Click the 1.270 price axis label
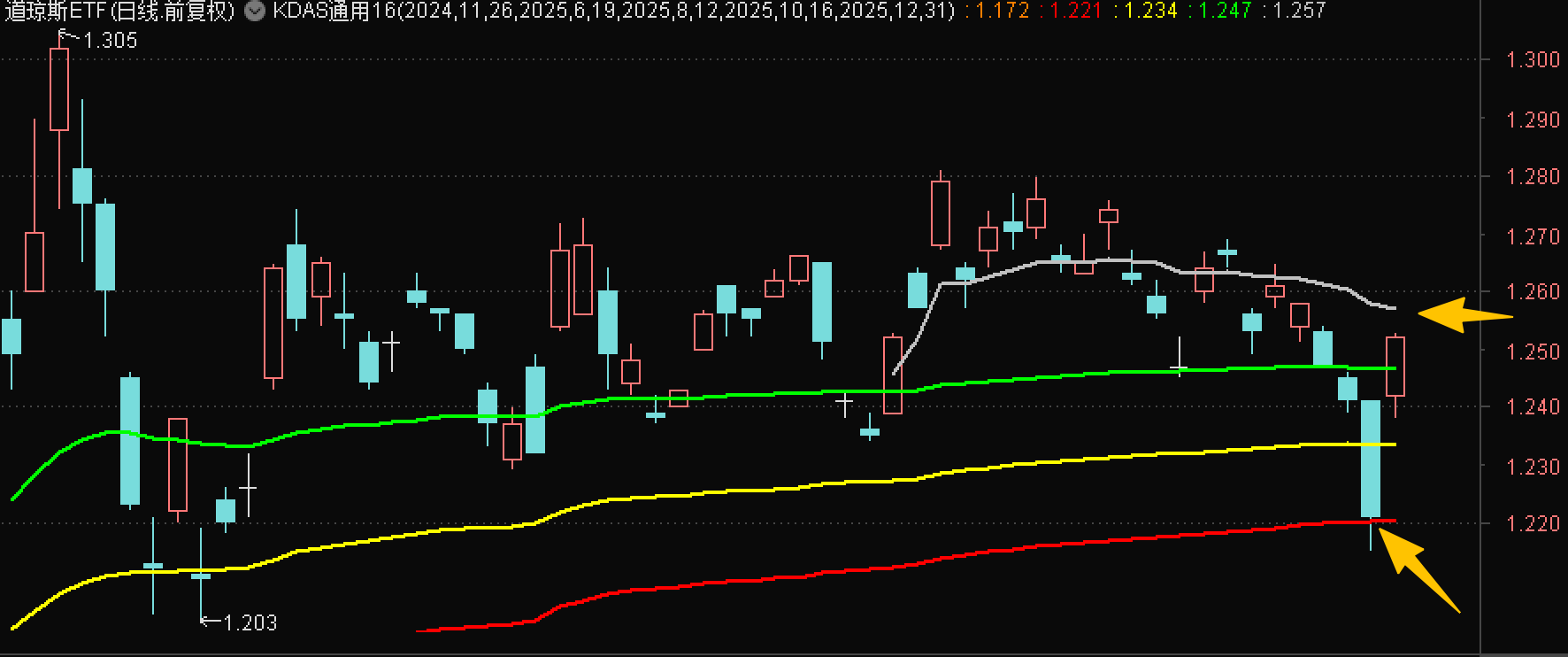 pyautogui.click(x=1533, y=236)
